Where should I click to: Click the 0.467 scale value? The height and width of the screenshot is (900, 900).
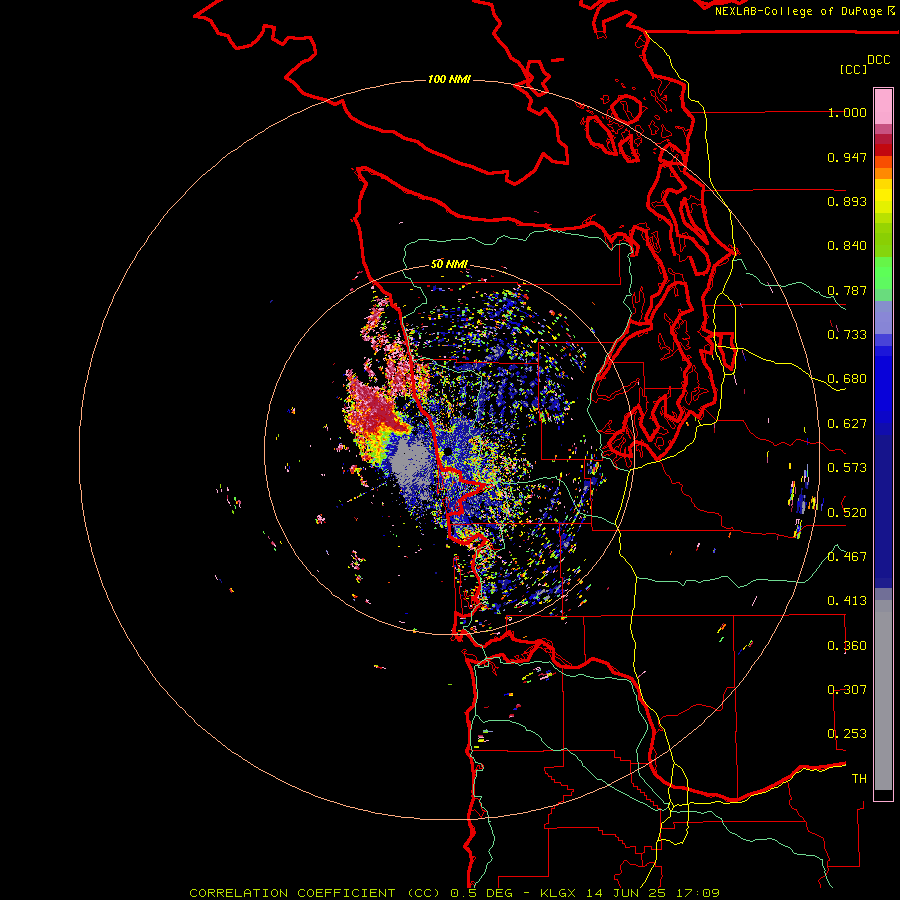click(x=847, y=557)
